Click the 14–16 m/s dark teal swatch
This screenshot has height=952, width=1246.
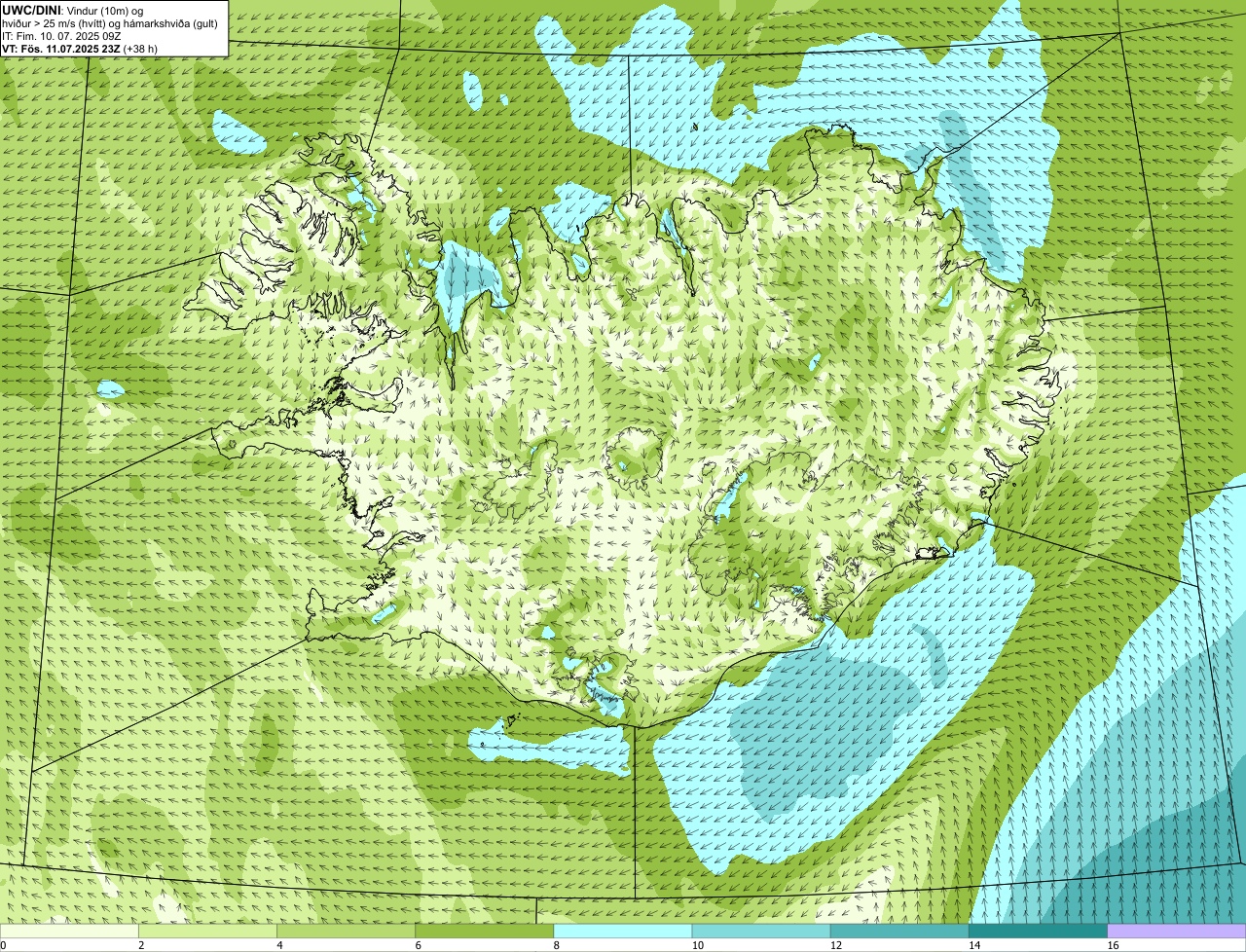[1039, 931]
